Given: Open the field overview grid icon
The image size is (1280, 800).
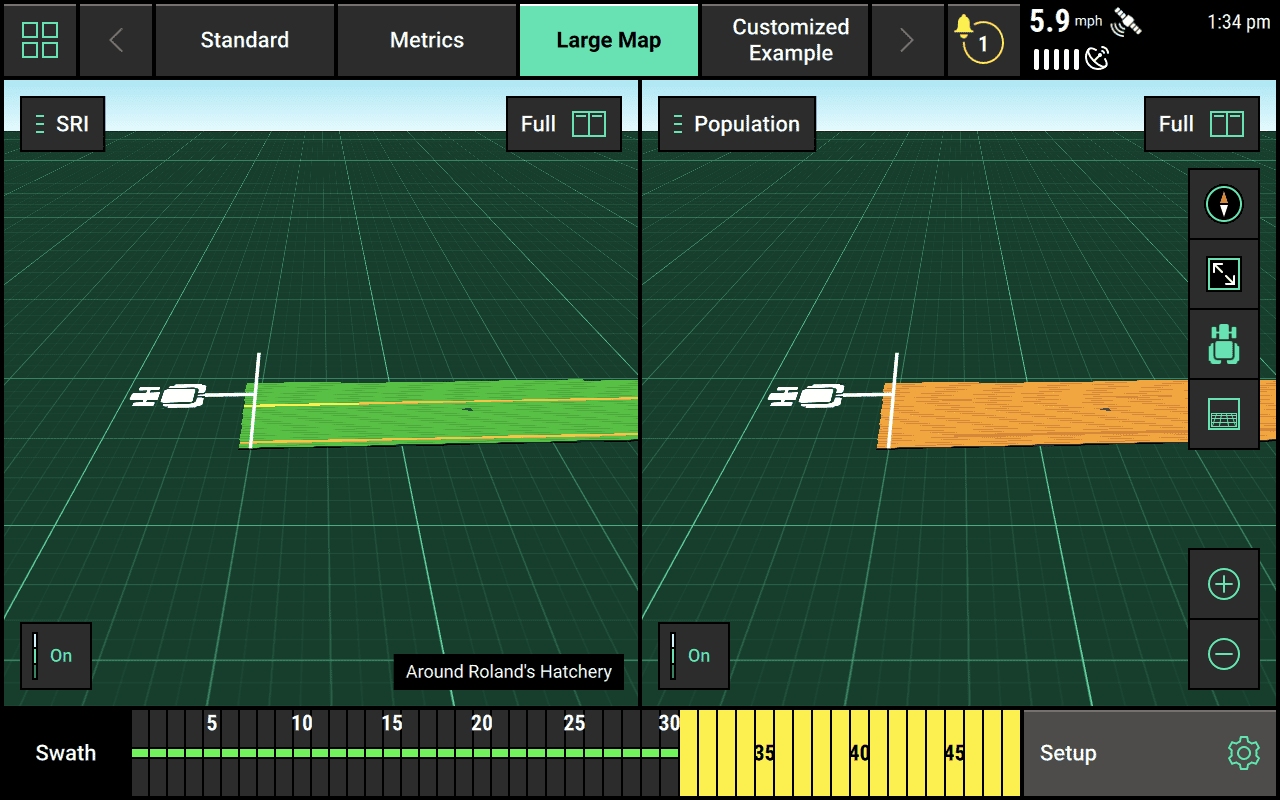Looking at the screenshot, I should pos(1224,413).
